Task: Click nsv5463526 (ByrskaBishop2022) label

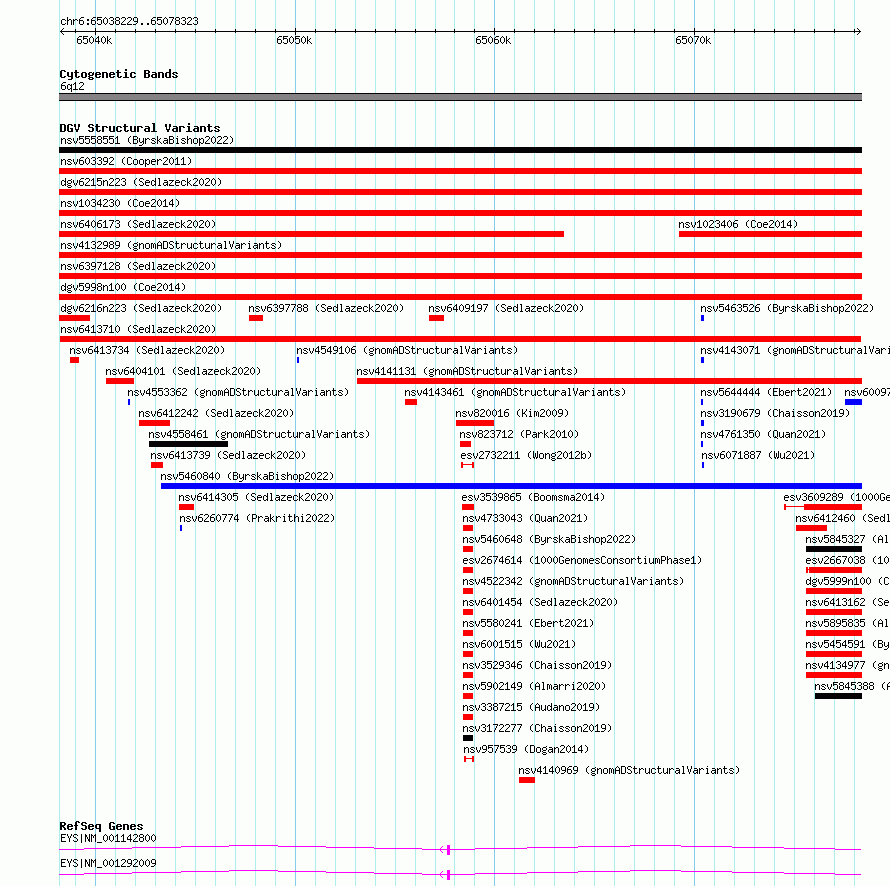Action: (x=787, y=308)
